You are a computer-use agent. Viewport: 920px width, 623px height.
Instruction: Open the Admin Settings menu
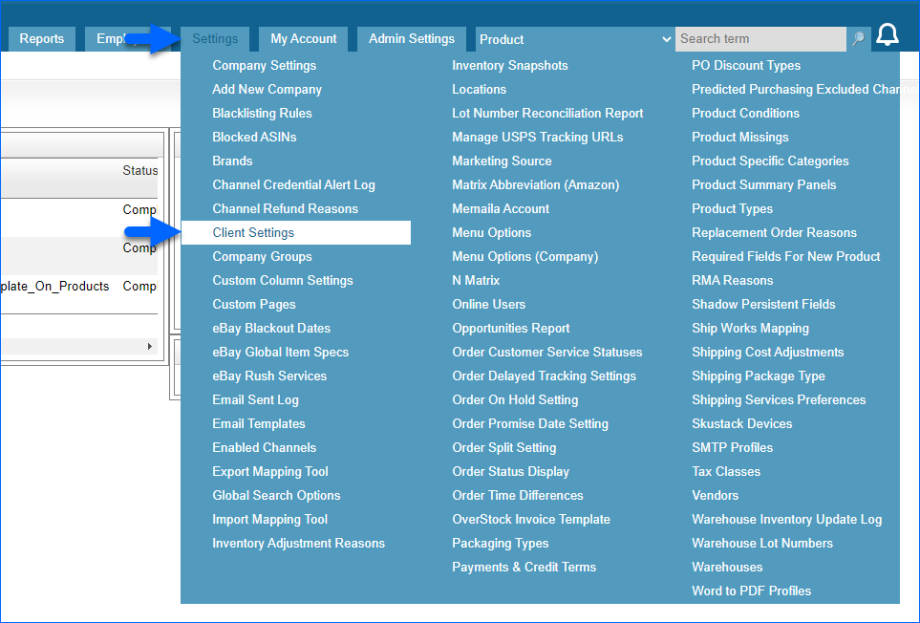click(411, 38)
